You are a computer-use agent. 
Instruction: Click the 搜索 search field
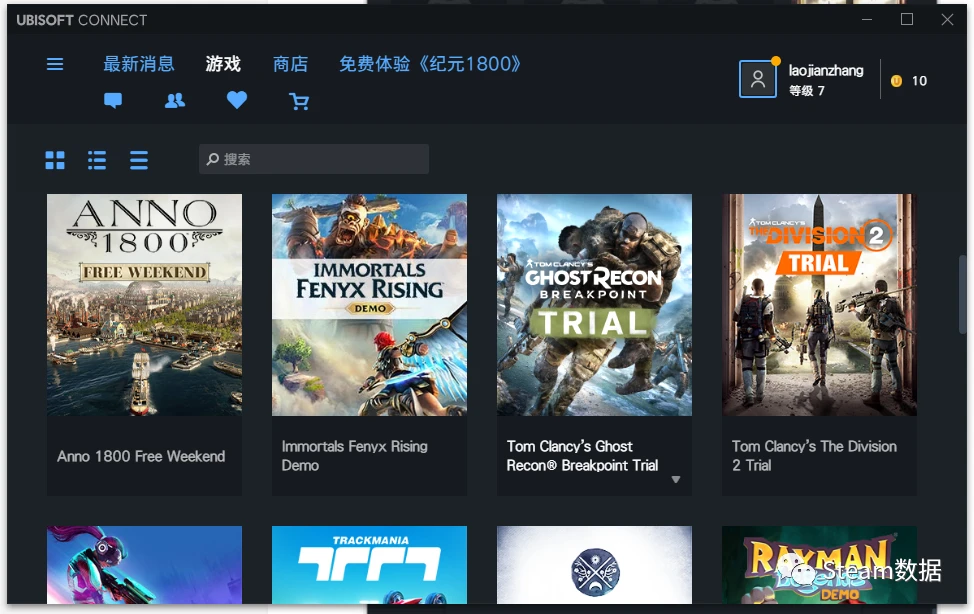pyautogui.click(x=314, y=159)
